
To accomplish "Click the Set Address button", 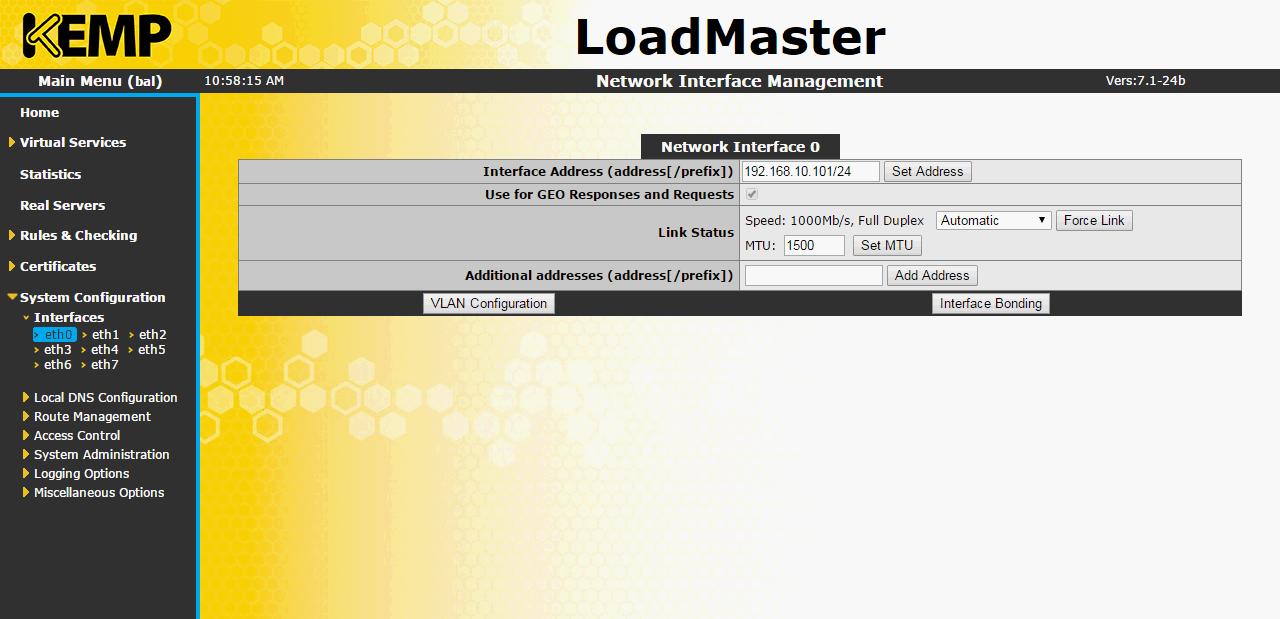I will click(927, 171).
